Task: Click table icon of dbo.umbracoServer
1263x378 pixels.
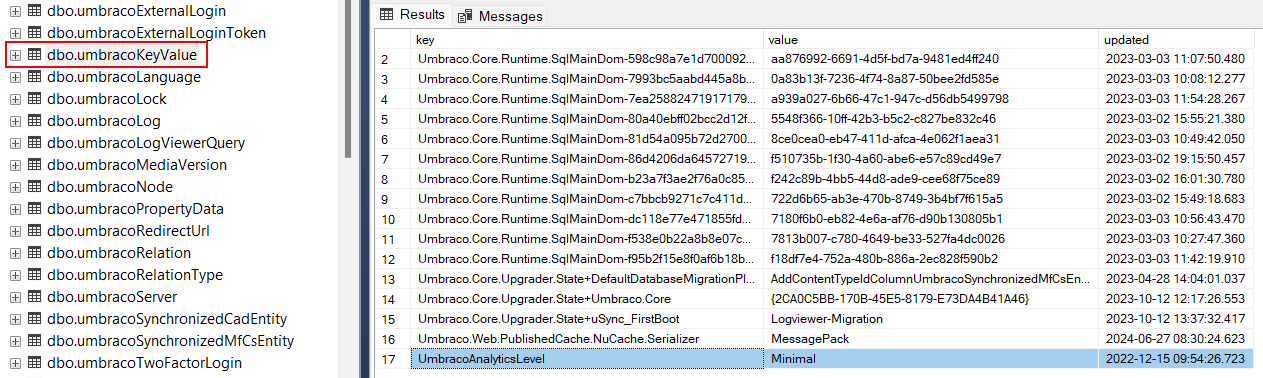Action: tap(34, 297)
